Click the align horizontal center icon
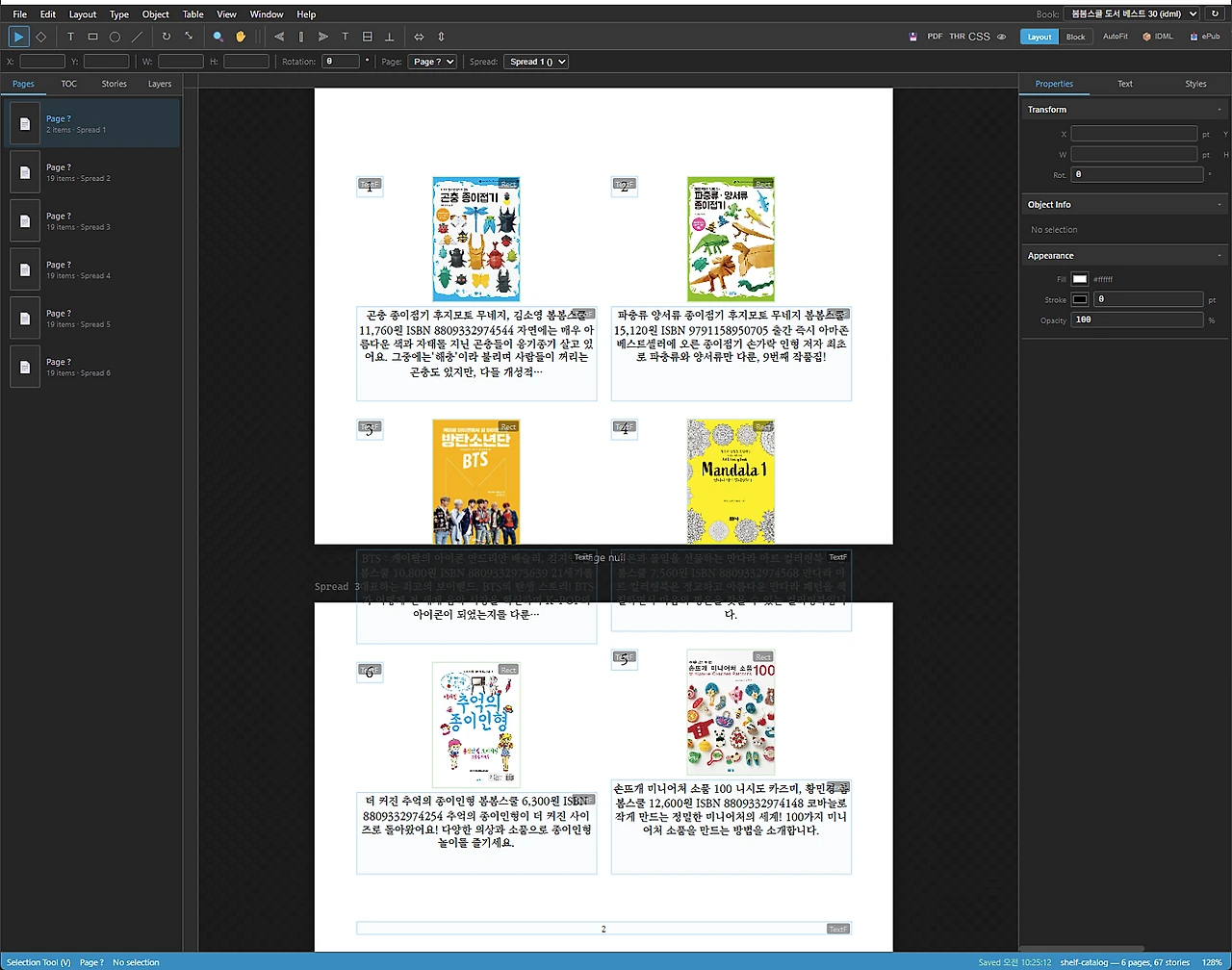 tap(301, 37)
